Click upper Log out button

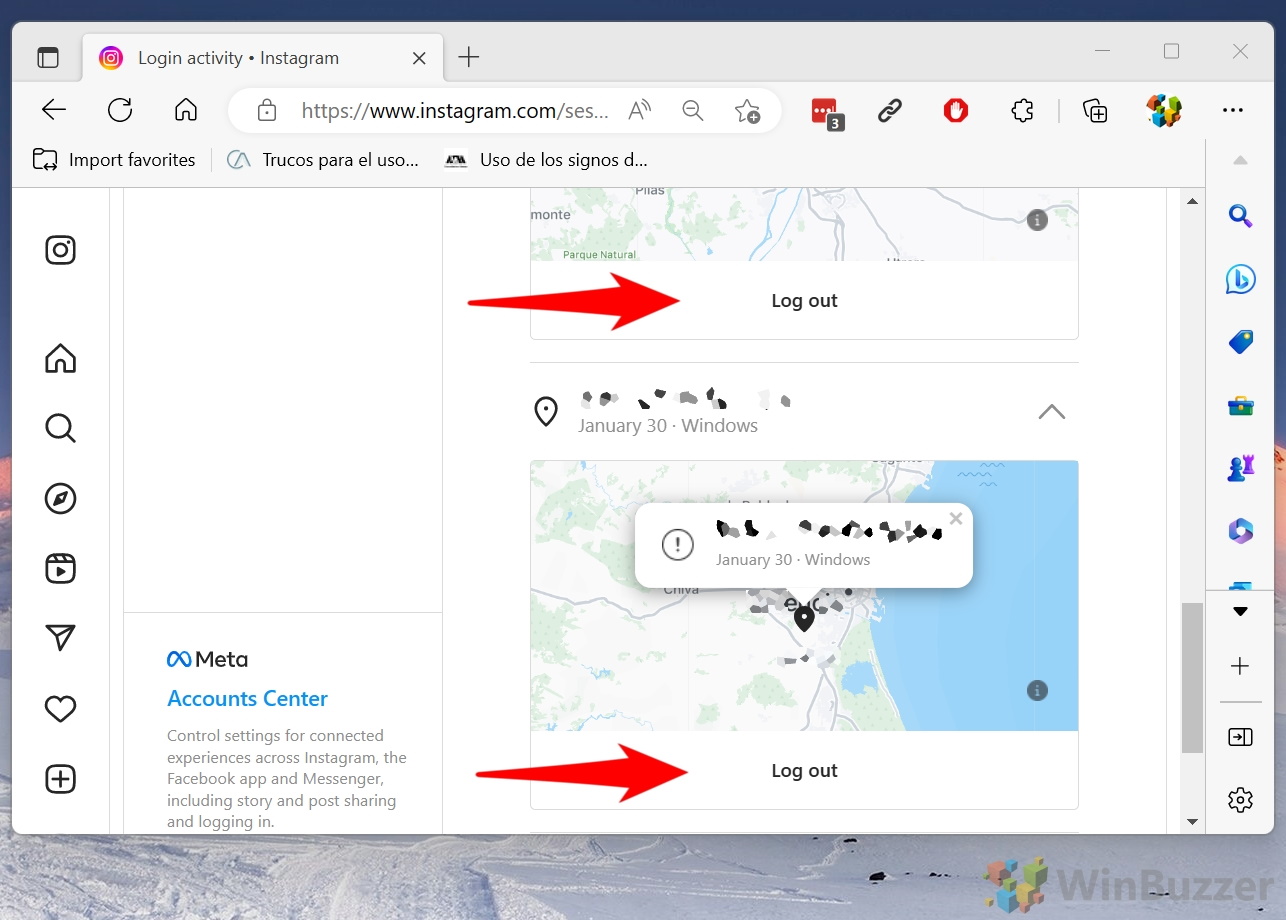[x=804, y=301]
